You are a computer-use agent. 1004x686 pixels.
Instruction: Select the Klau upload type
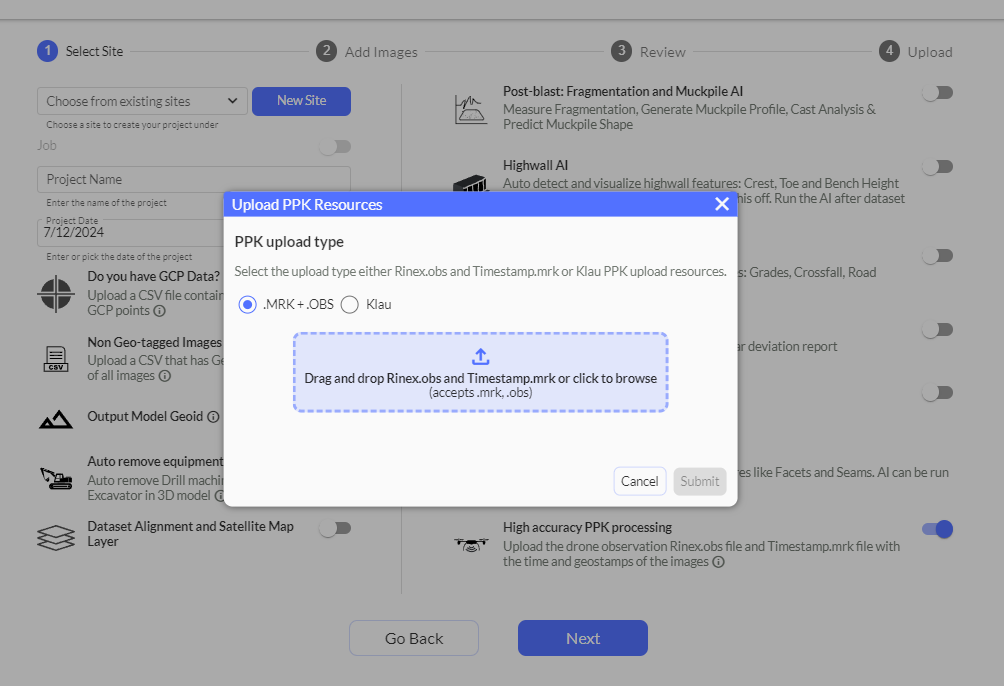(x=350, y=305)
